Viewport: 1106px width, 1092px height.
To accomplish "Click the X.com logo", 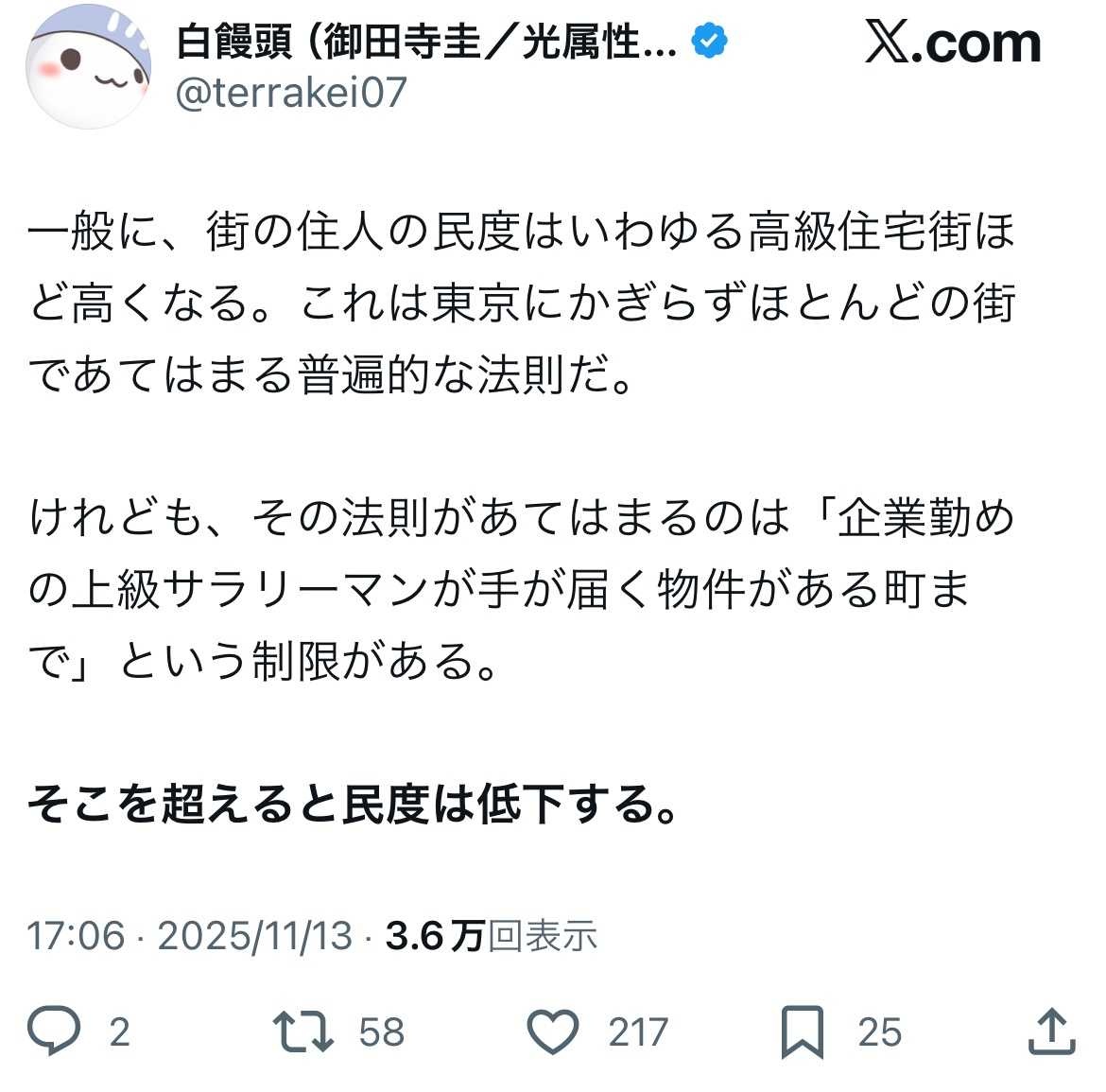I will [x=953, y=43].
